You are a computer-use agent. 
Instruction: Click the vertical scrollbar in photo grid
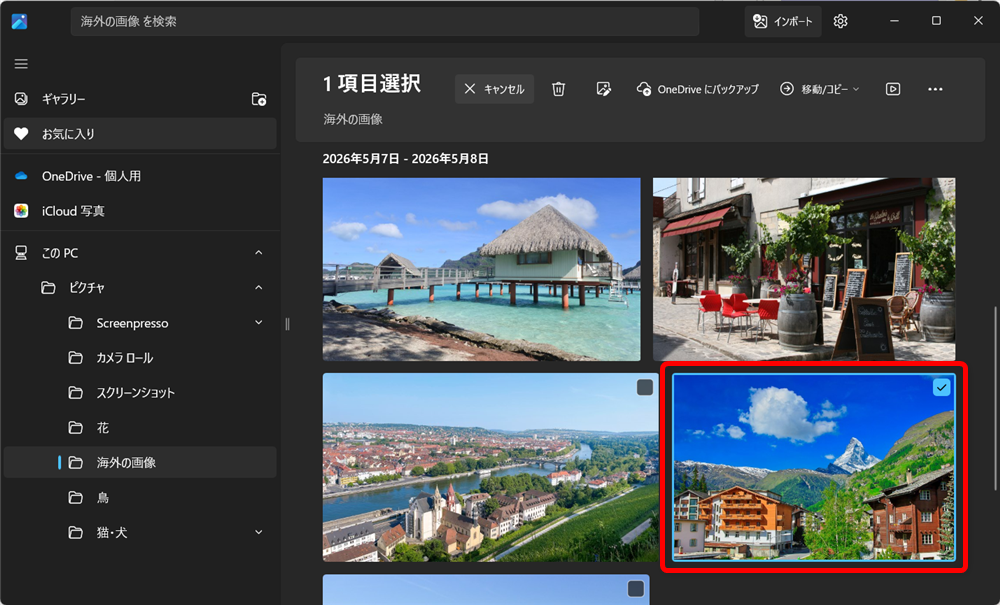point(994,398)
